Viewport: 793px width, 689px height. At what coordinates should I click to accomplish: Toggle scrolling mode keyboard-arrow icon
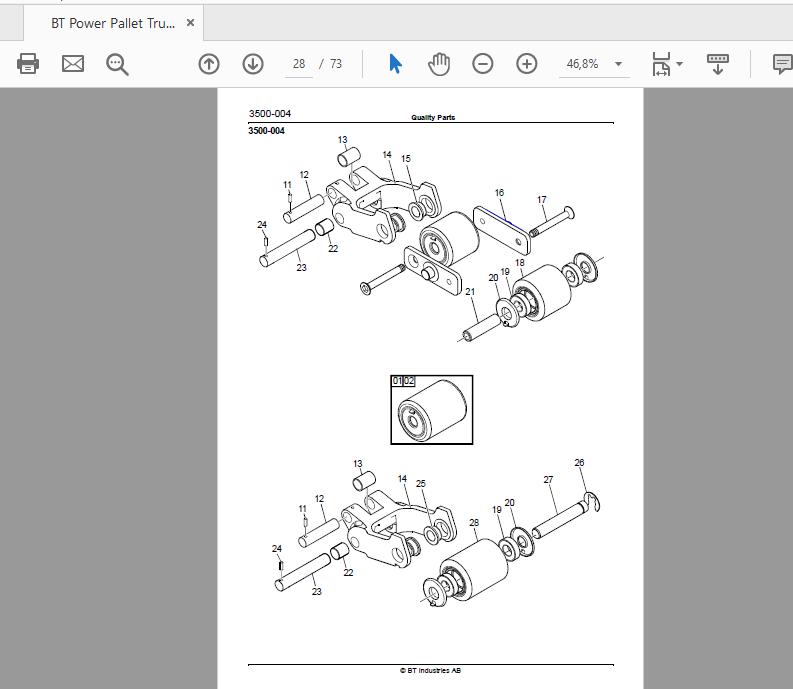pos(717,64)
